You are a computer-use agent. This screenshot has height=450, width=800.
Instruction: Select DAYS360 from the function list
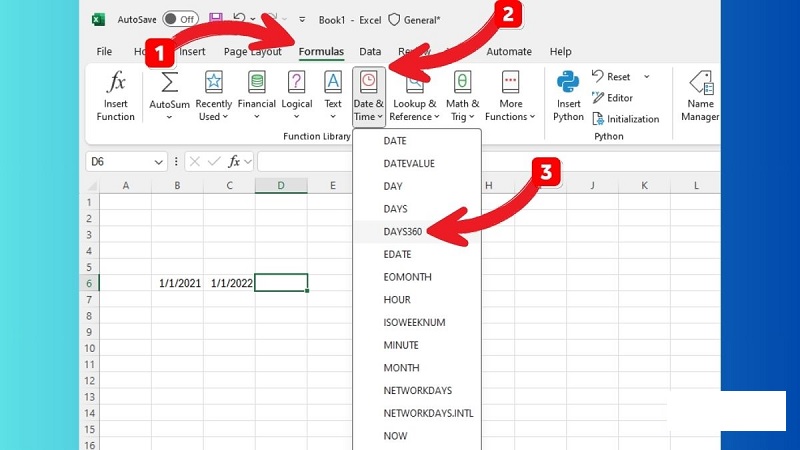[403, 231]
